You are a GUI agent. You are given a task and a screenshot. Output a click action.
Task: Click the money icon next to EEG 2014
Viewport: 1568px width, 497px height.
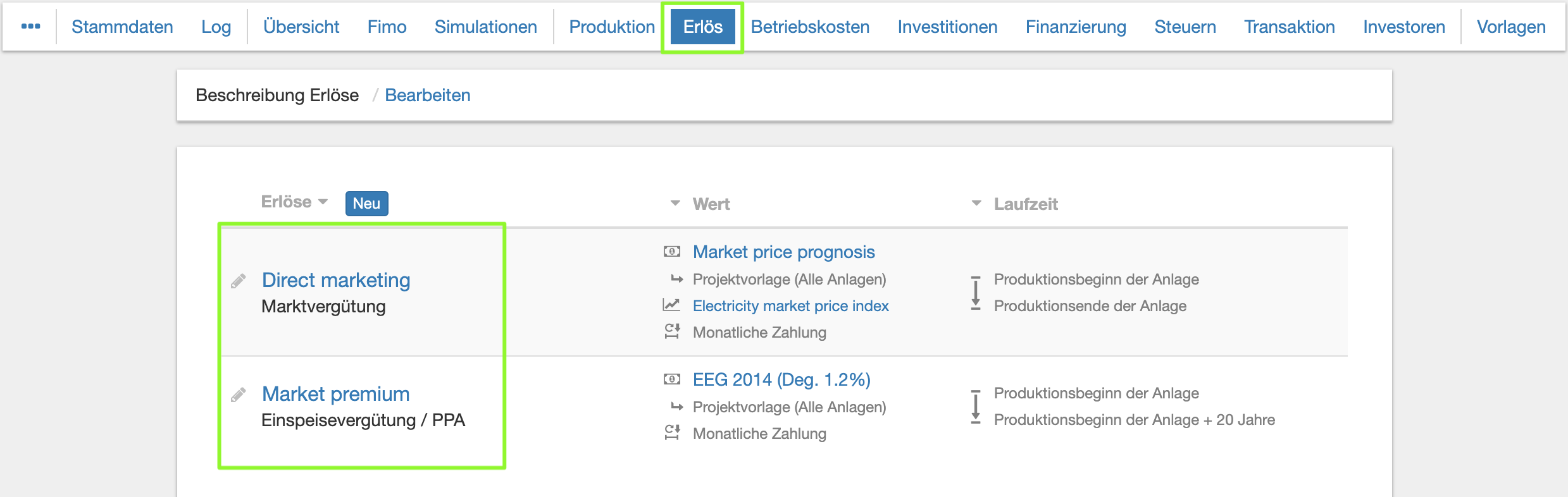coord(671,379)
